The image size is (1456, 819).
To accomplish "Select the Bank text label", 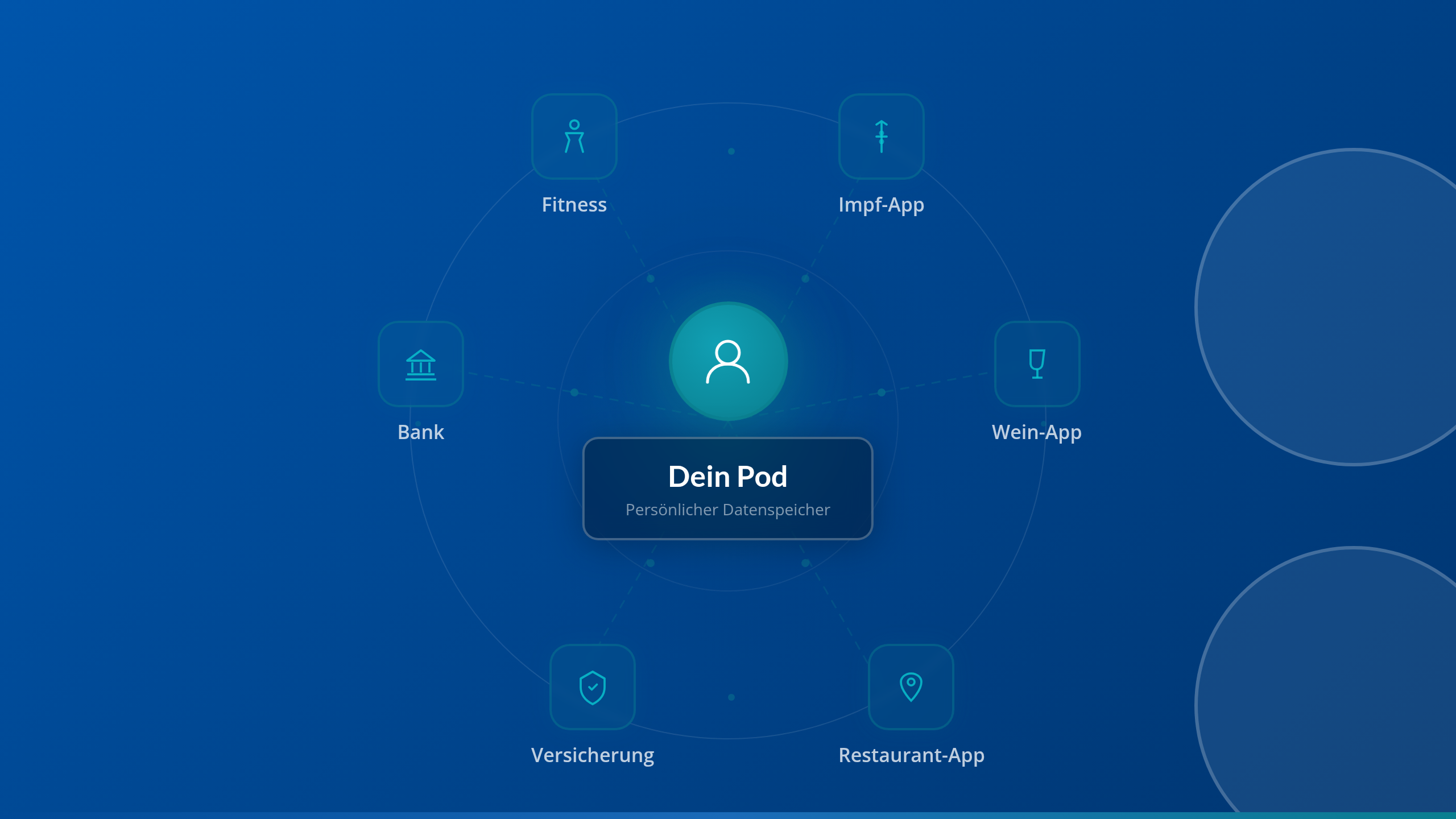I will click(x=420, y=432).
